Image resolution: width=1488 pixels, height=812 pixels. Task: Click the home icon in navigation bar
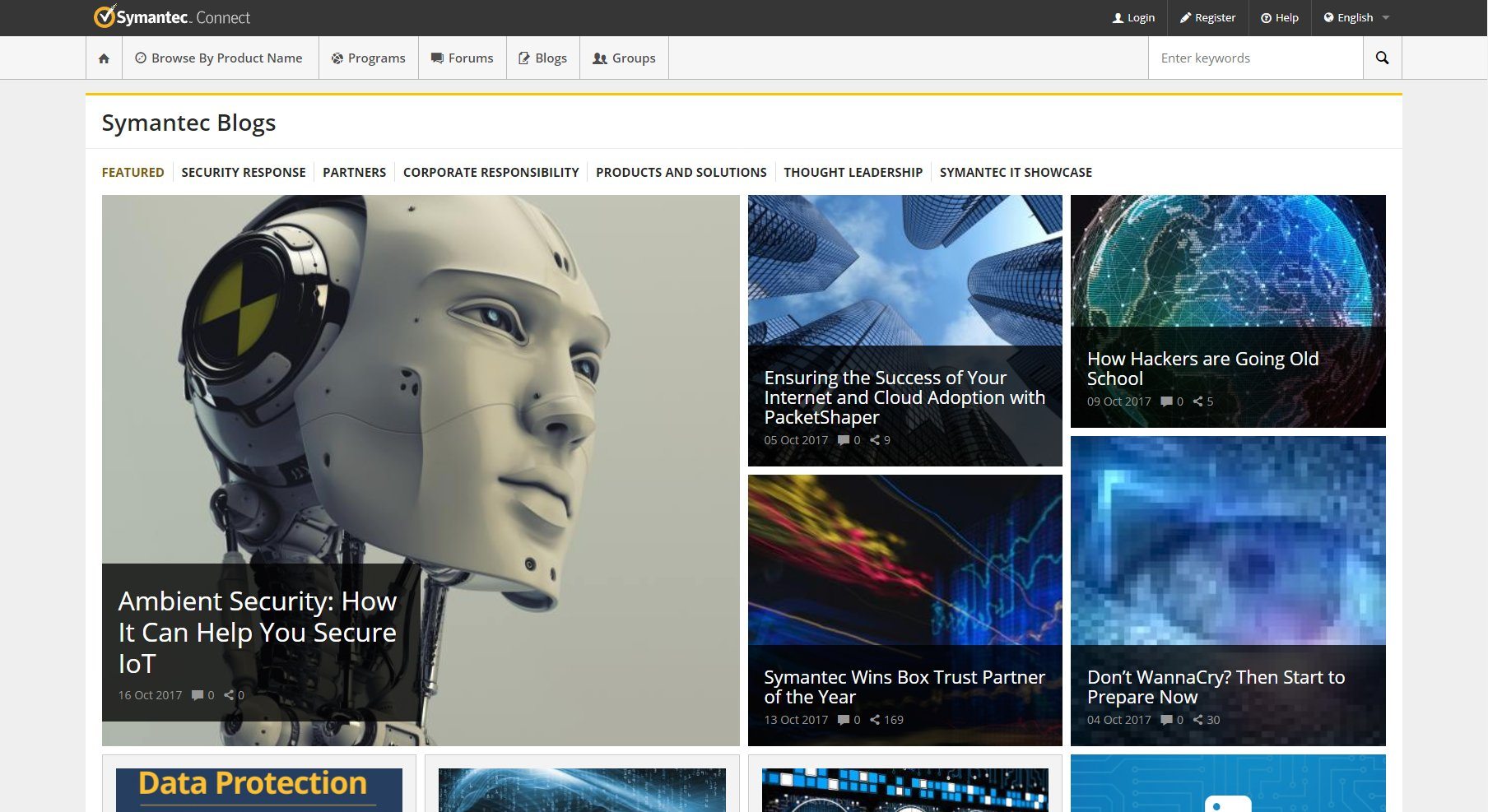(x=103, y=58)
